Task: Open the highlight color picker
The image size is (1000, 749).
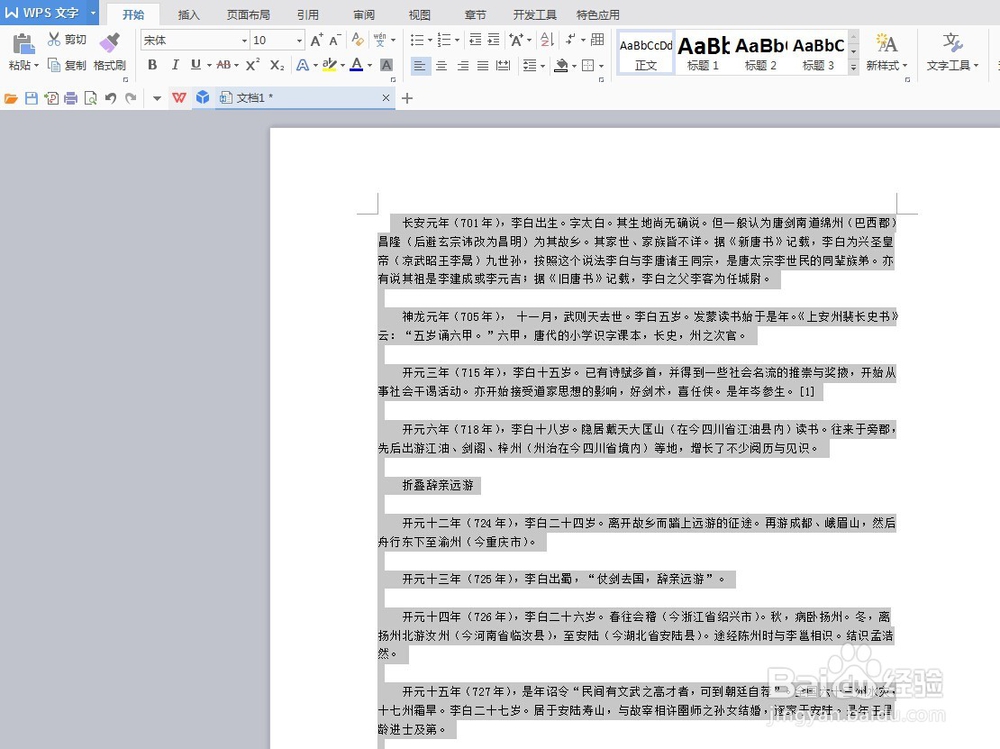Action: point(341,65)
